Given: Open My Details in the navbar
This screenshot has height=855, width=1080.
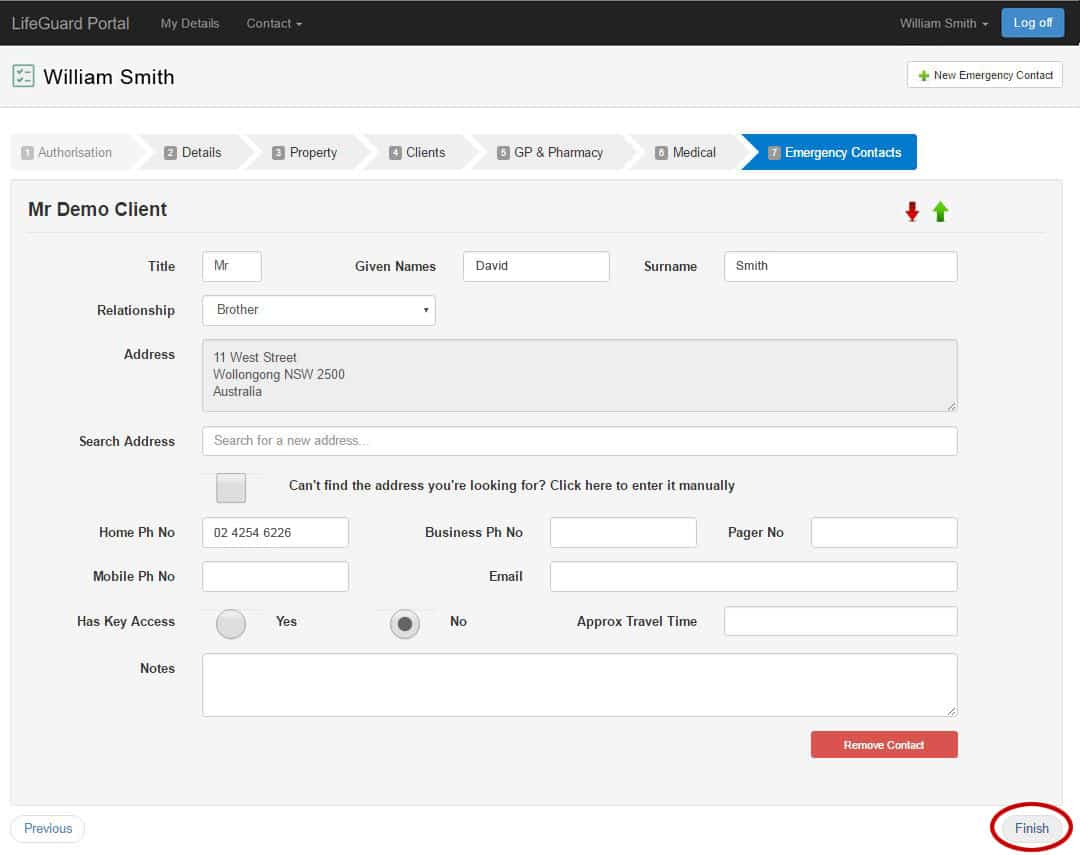Looking at the screenshot, I should (x=190, y=23).
